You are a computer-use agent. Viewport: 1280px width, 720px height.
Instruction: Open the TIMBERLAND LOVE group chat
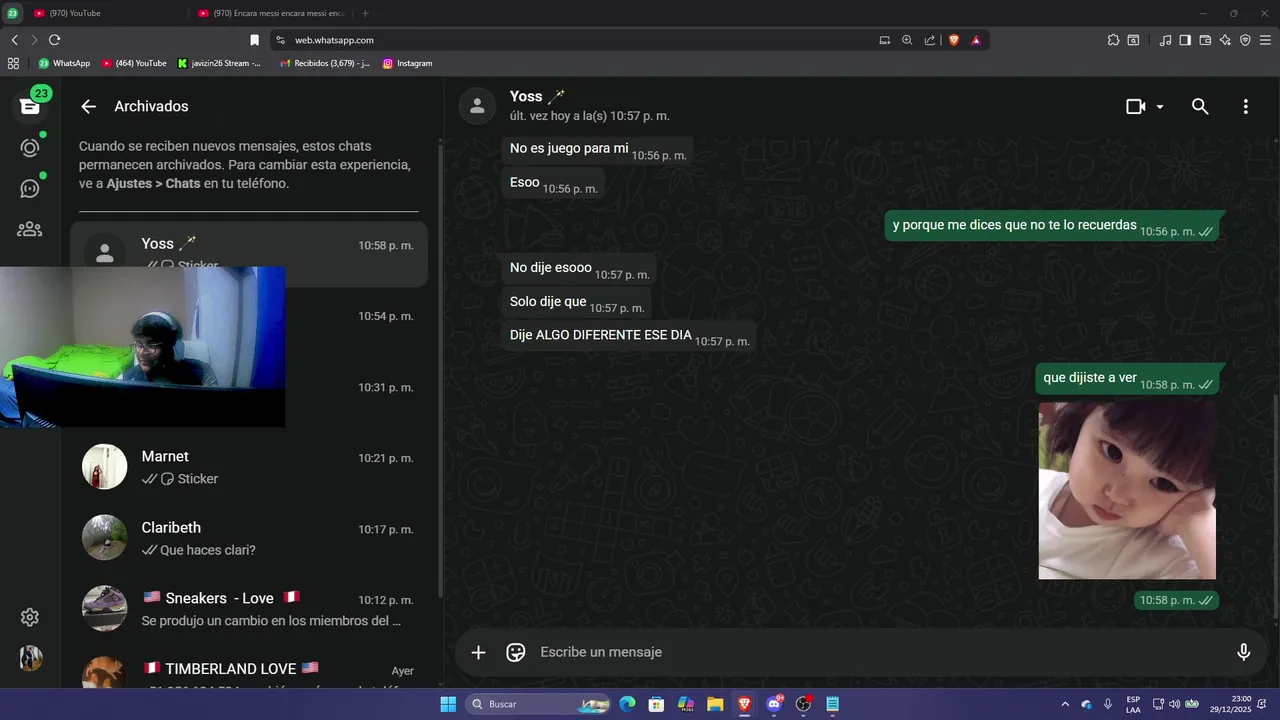pos(249,670)
